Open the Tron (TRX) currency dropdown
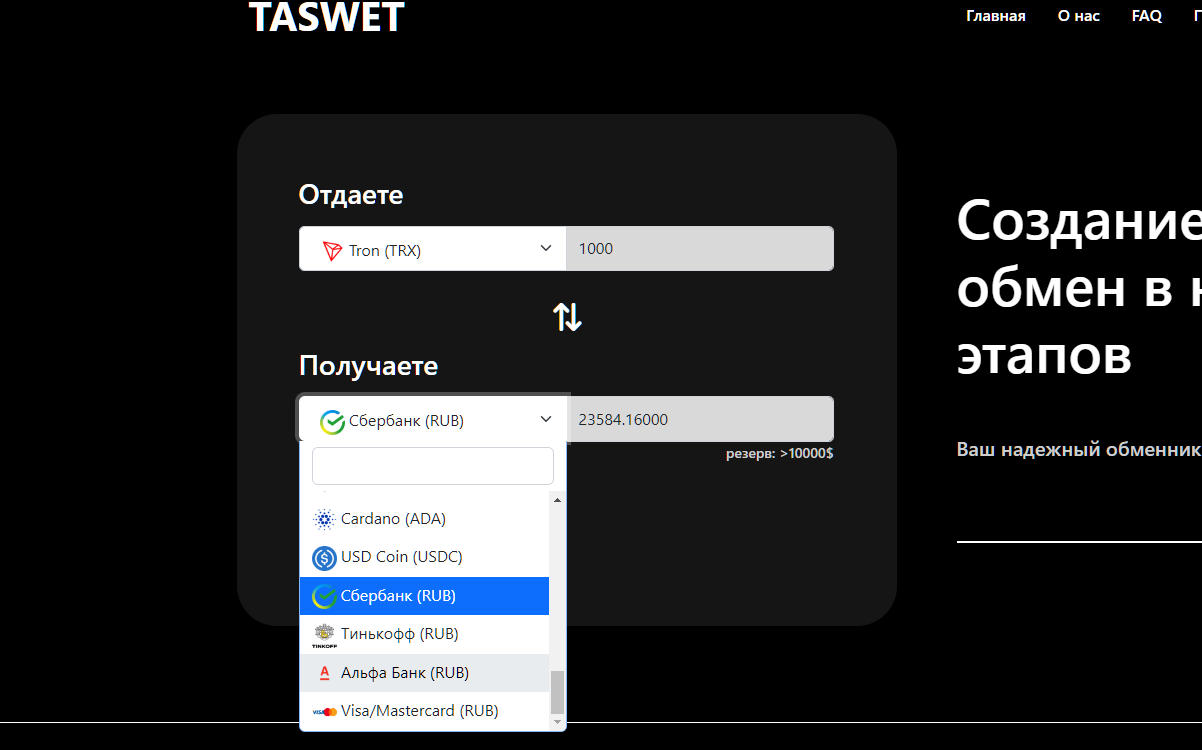Image resolution: width=1202 pixels, height=750 pixels. [x=432, y=249]
